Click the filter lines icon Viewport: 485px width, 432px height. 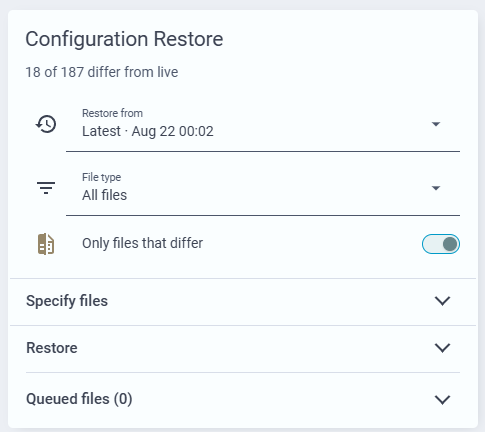[x=46, y=188]
